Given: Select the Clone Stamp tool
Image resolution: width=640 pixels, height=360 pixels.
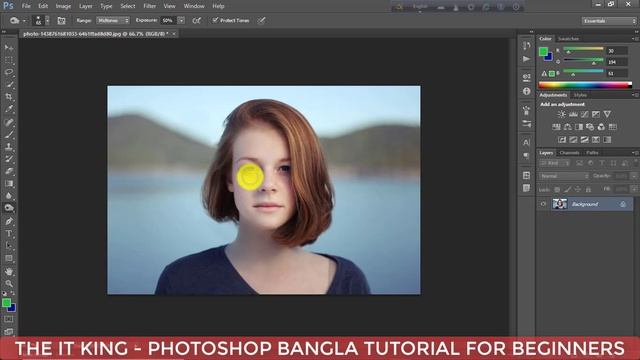Looking at the screenshot, I should [x=9, y=147].
